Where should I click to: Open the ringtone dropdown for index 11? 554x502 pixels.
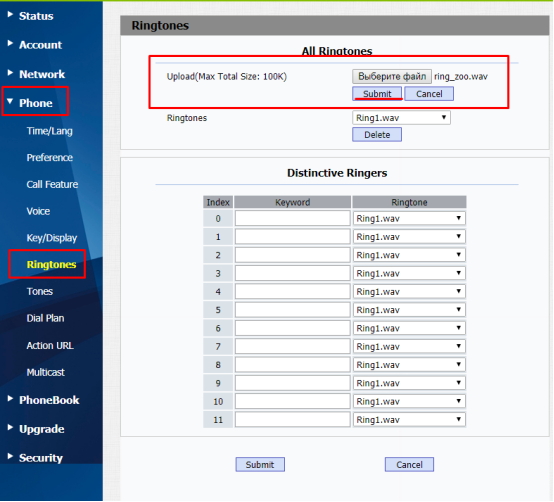(409, 420)
